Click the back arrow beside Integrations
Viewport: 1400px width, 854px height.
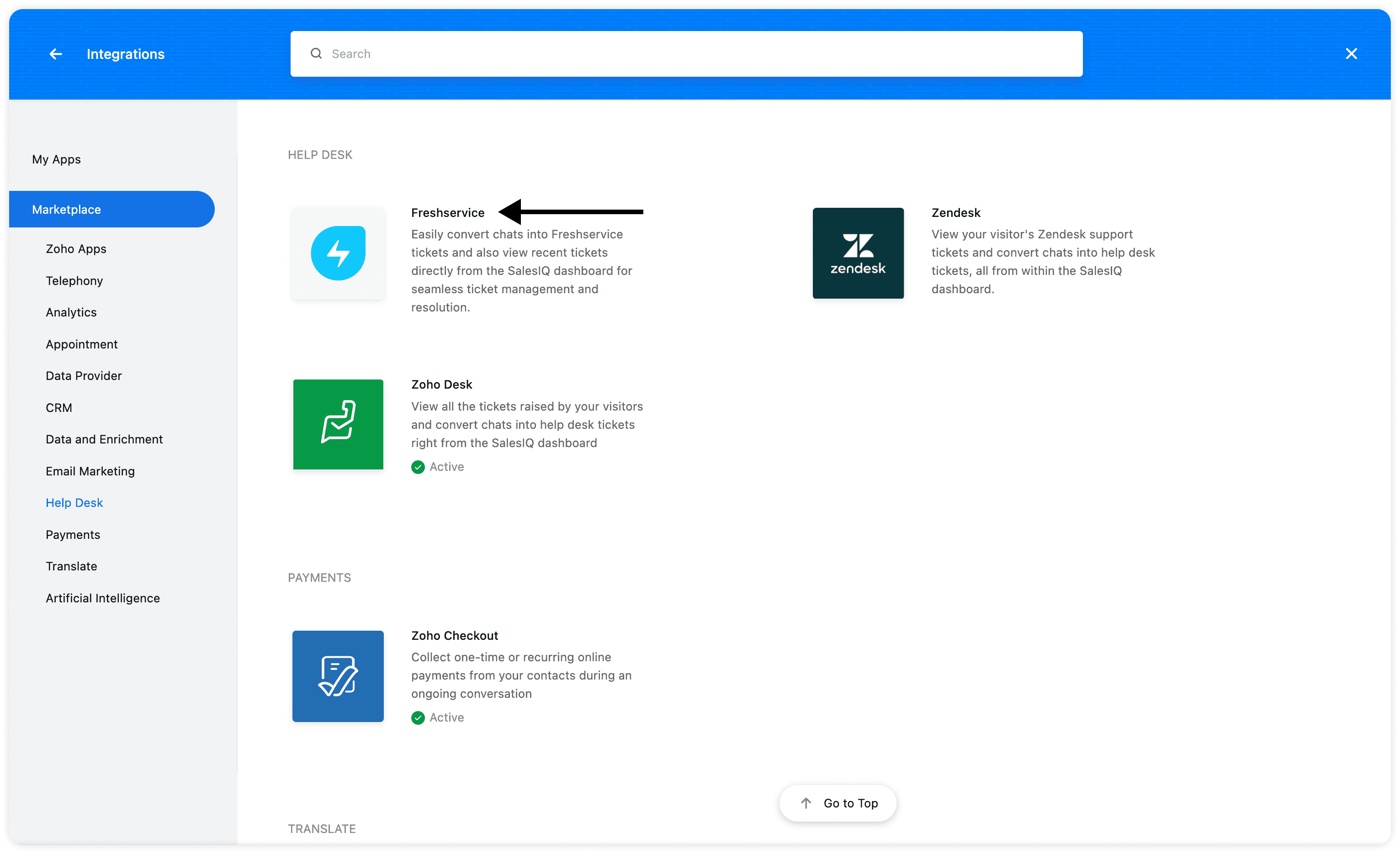(55, 54)
